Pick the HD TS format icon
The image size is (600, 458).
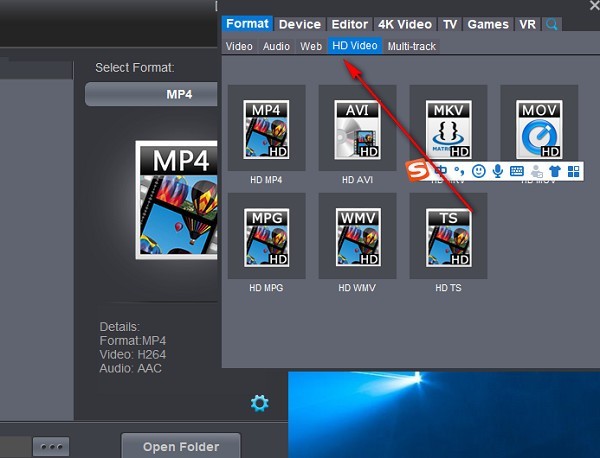[448, 236]
